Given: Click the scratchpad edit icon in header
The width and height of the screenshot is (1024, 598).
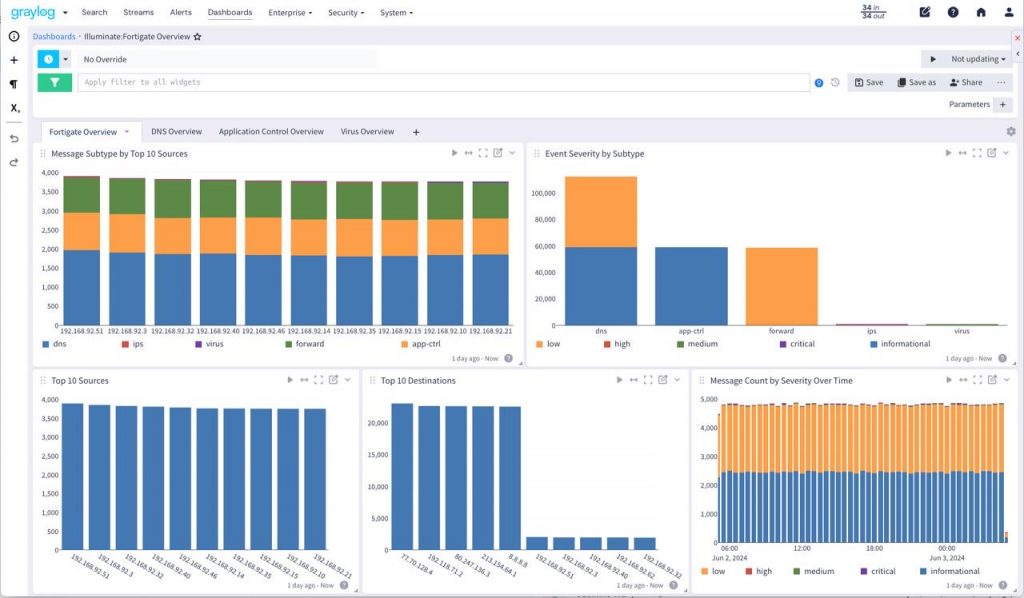Looking at the screenshot, I should click(x=925, y=12).
